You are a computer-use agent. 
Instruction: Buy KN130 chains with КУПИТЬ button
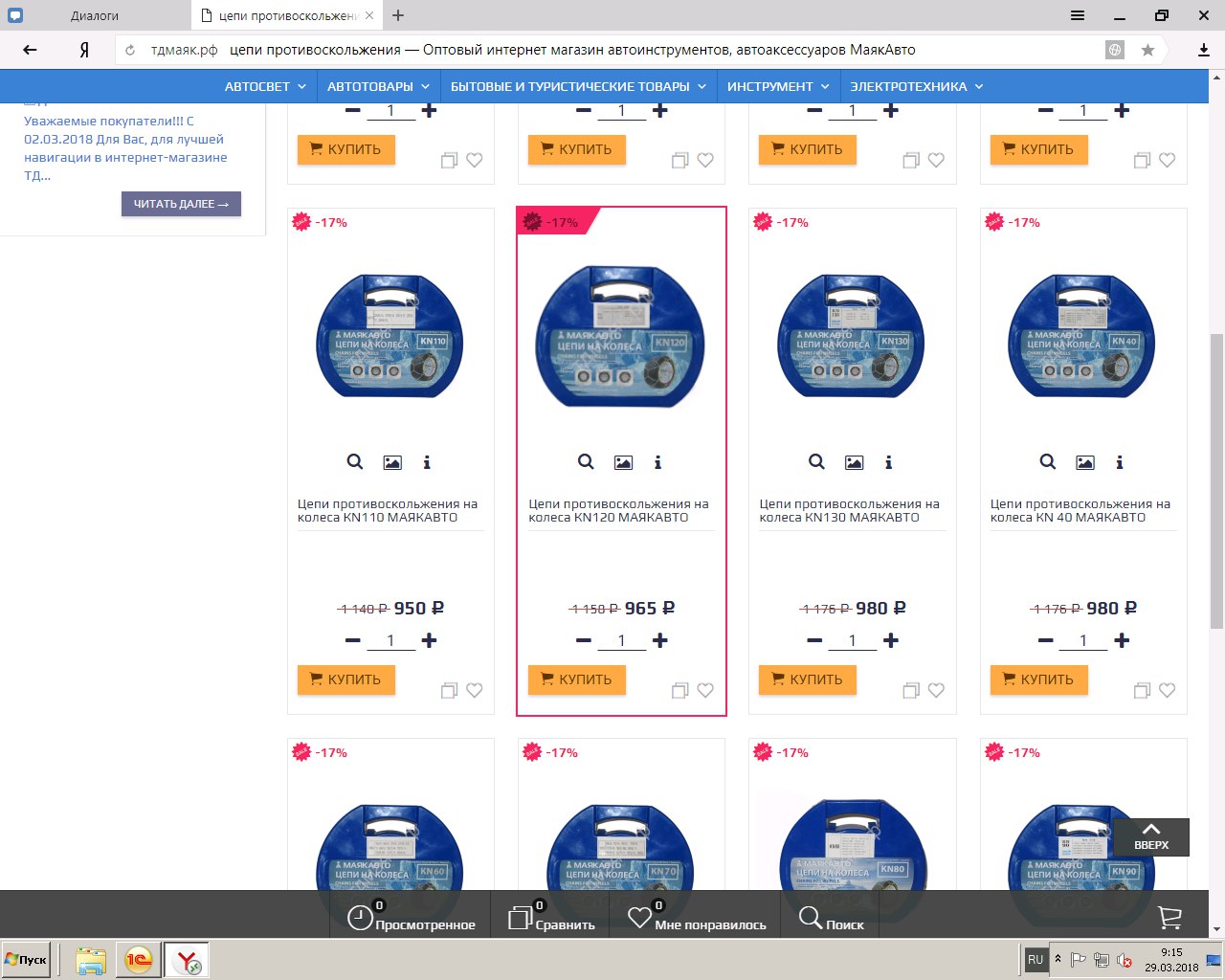click(x=807, y=679)
